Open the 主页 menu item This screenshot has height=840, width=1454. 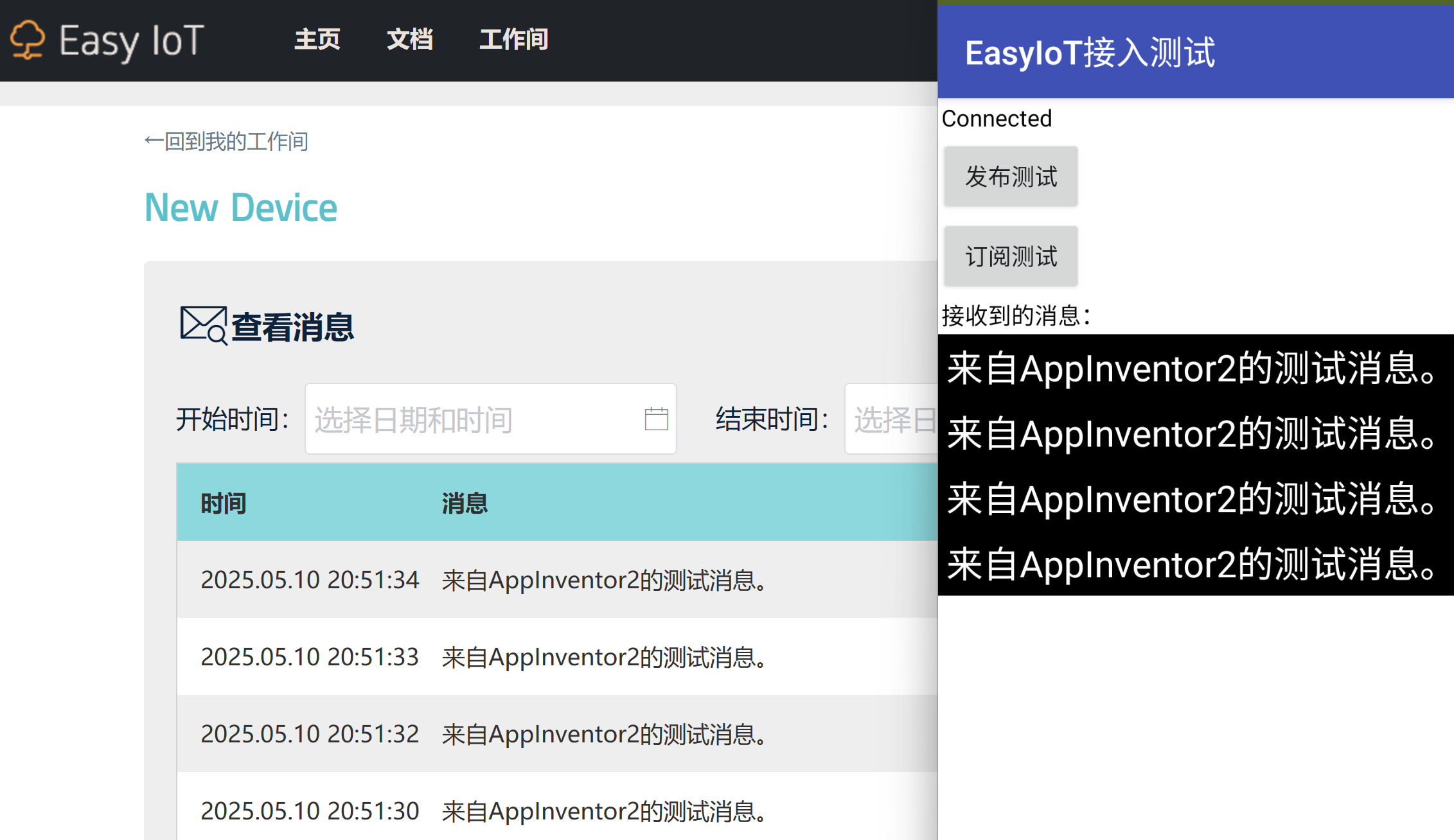(x=317, y=40)
